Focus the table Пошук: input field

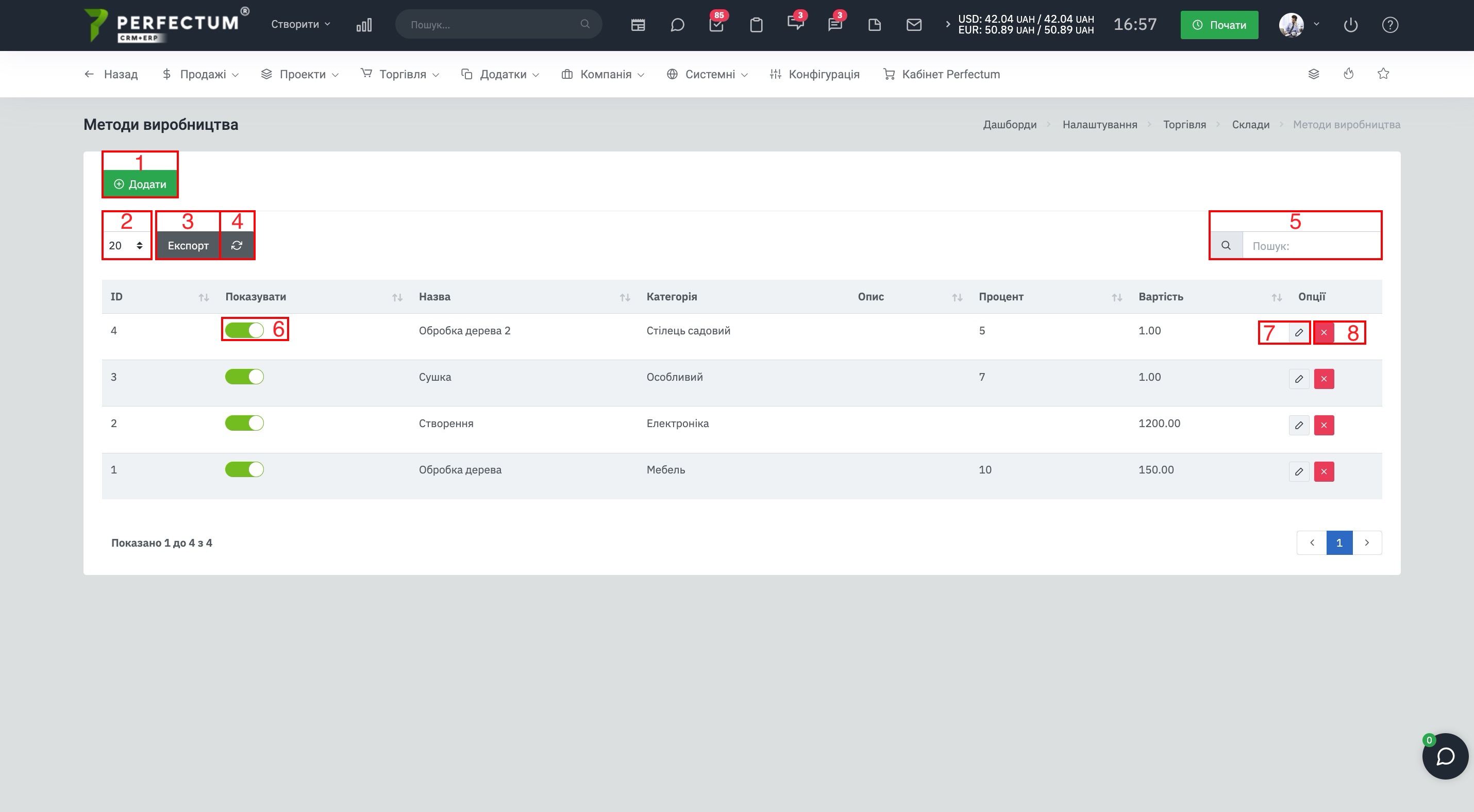click(x=1312, y=245)
